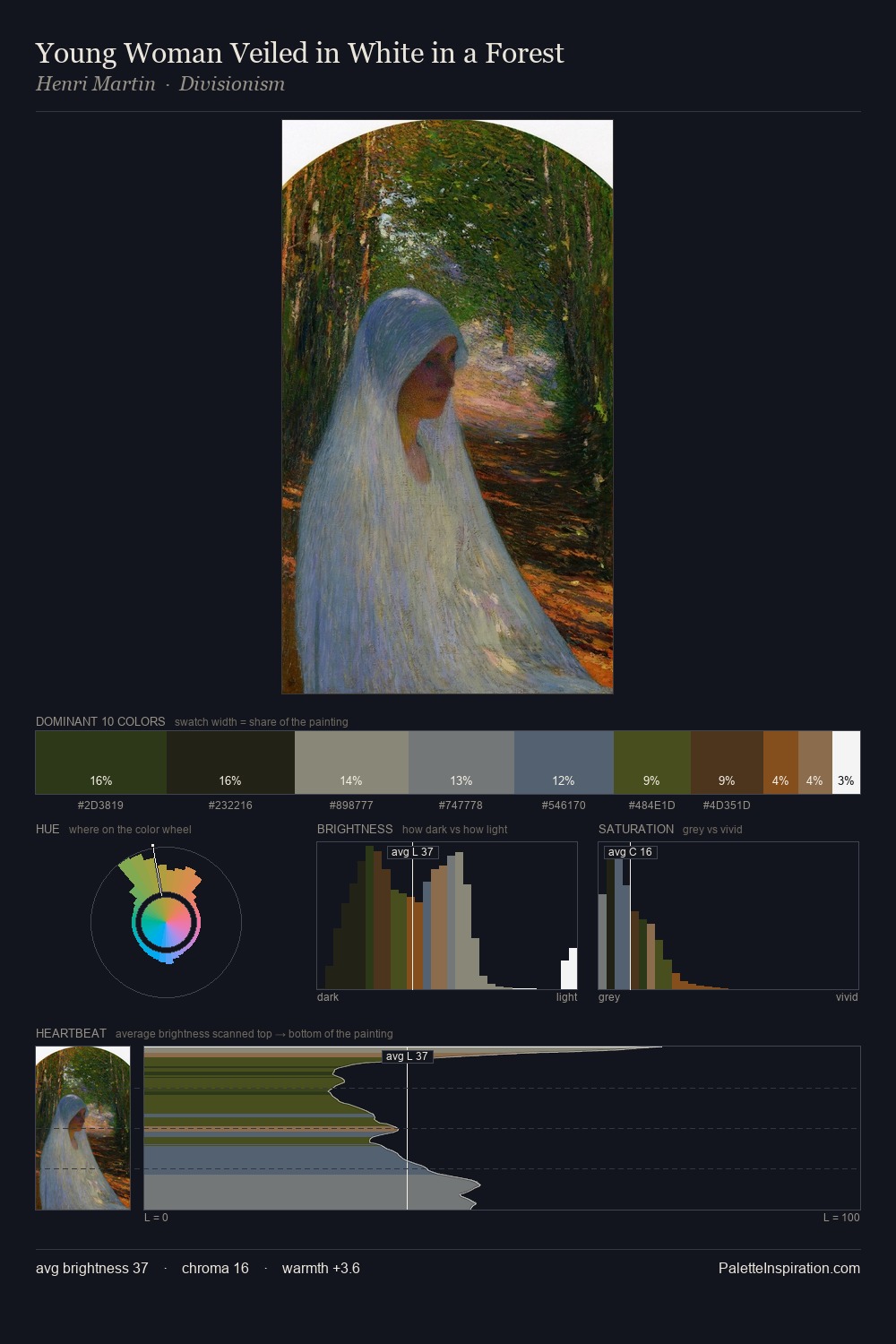Select the orange-brown 4% swatch
This screenshot has width=896, height=1344.
pyautogui.click(x=780, y=762)
